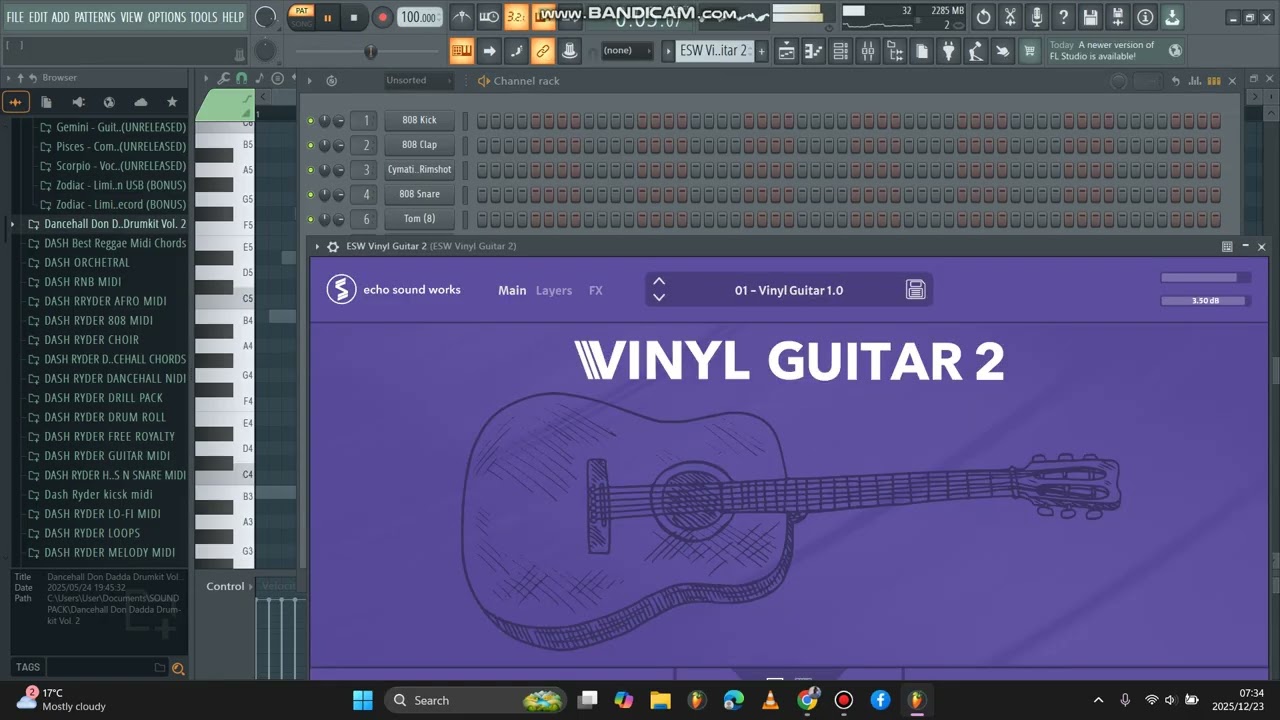The height and width of the screenshot is (720, 1280).
Task: Show the Channel rack toolbar icon
Action: pos(841,51)
